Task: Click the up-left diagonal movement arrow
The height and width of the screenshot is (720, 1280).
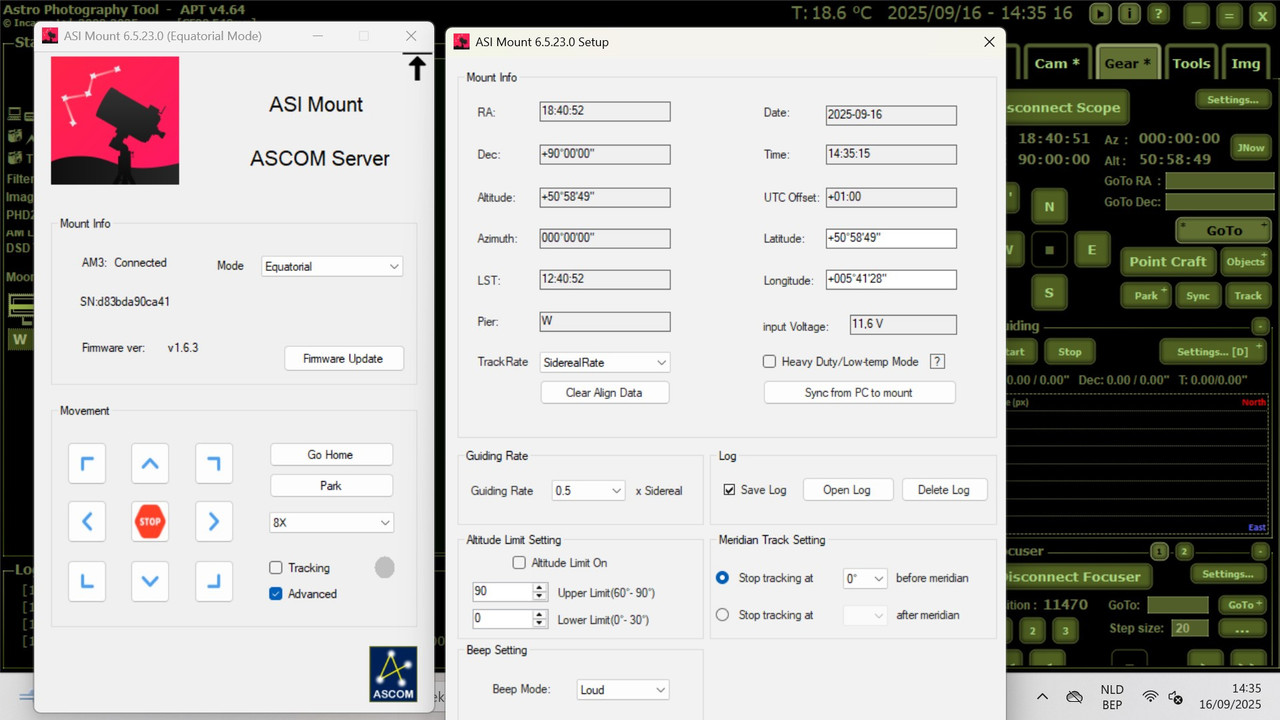Action: pos(87,464)
